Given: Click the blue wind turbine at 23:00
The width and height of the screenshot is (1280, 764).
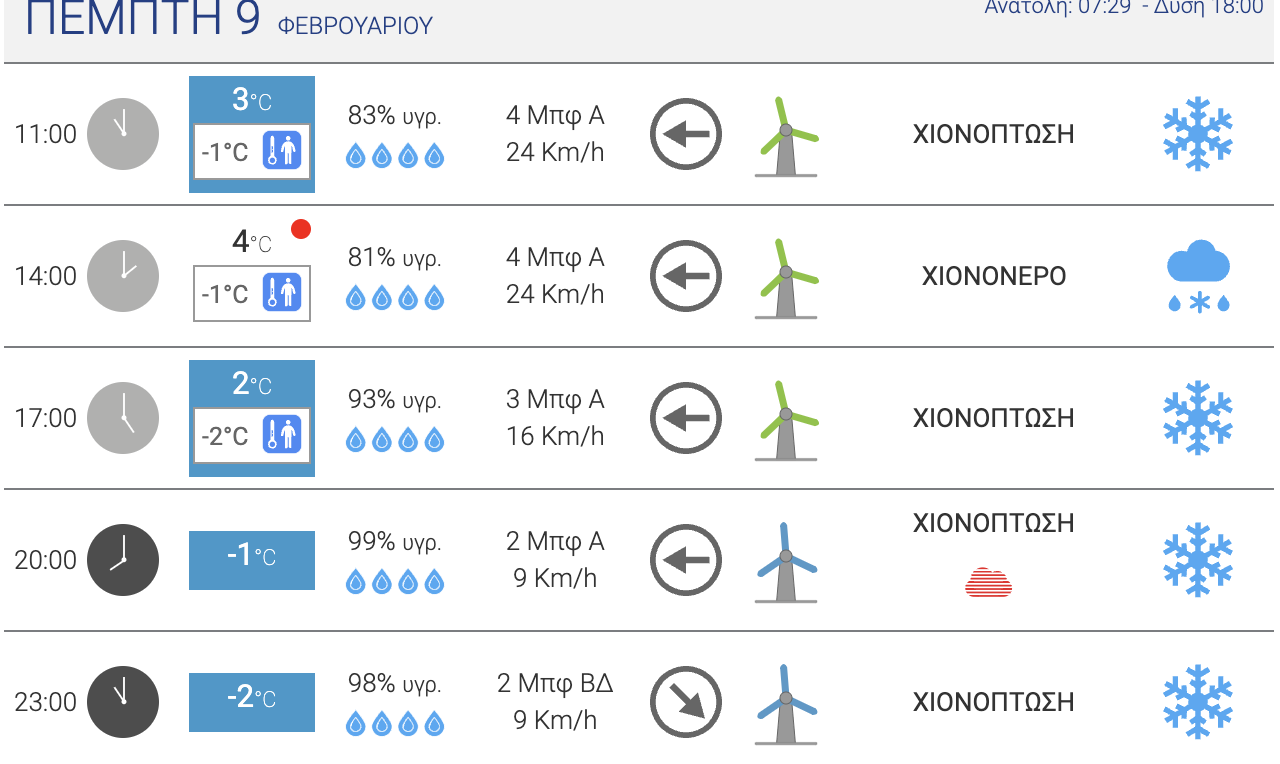Looking at the screenshot, I should click(786, 704).
